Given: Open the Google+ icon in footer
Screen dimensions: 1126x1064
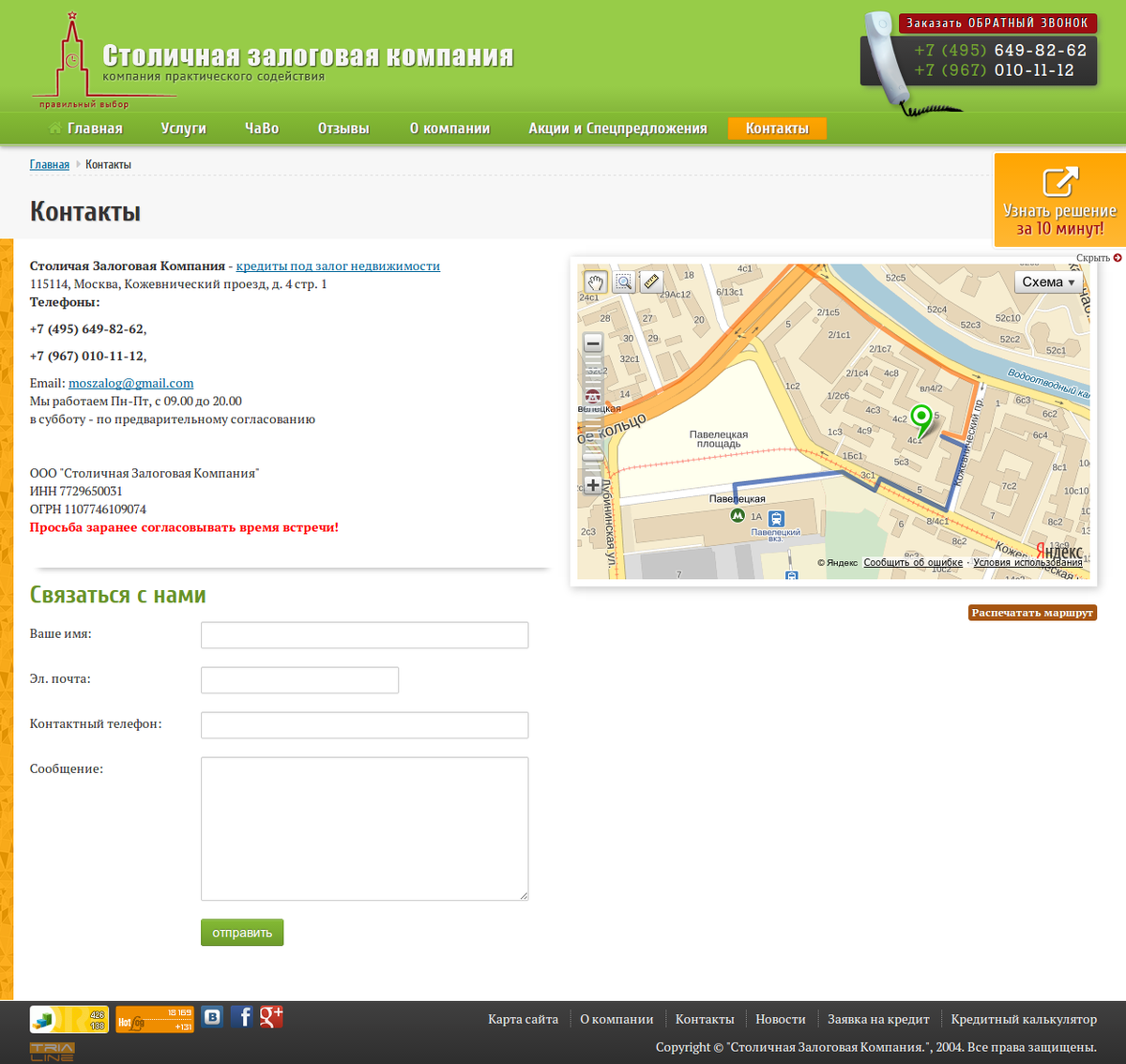Looking at the screenshot, I should (271, 1017).
